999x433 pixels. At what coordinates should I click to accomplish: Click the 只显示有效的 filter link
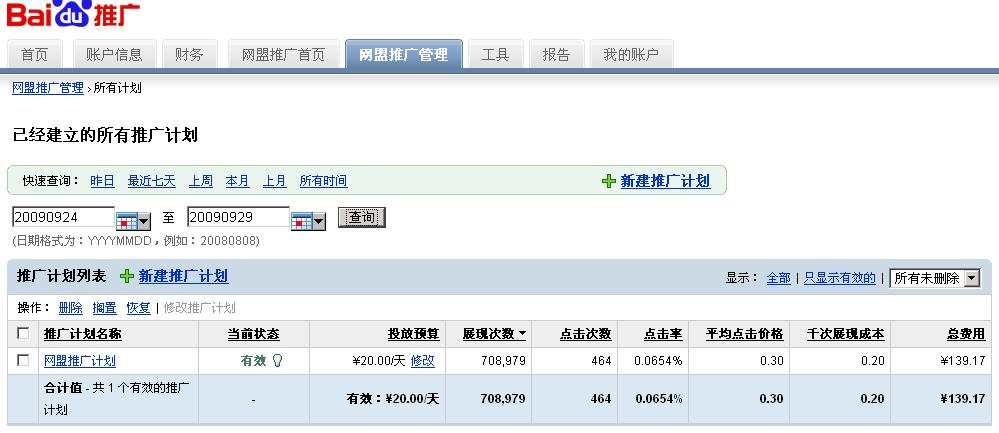(x=839, y=278)
